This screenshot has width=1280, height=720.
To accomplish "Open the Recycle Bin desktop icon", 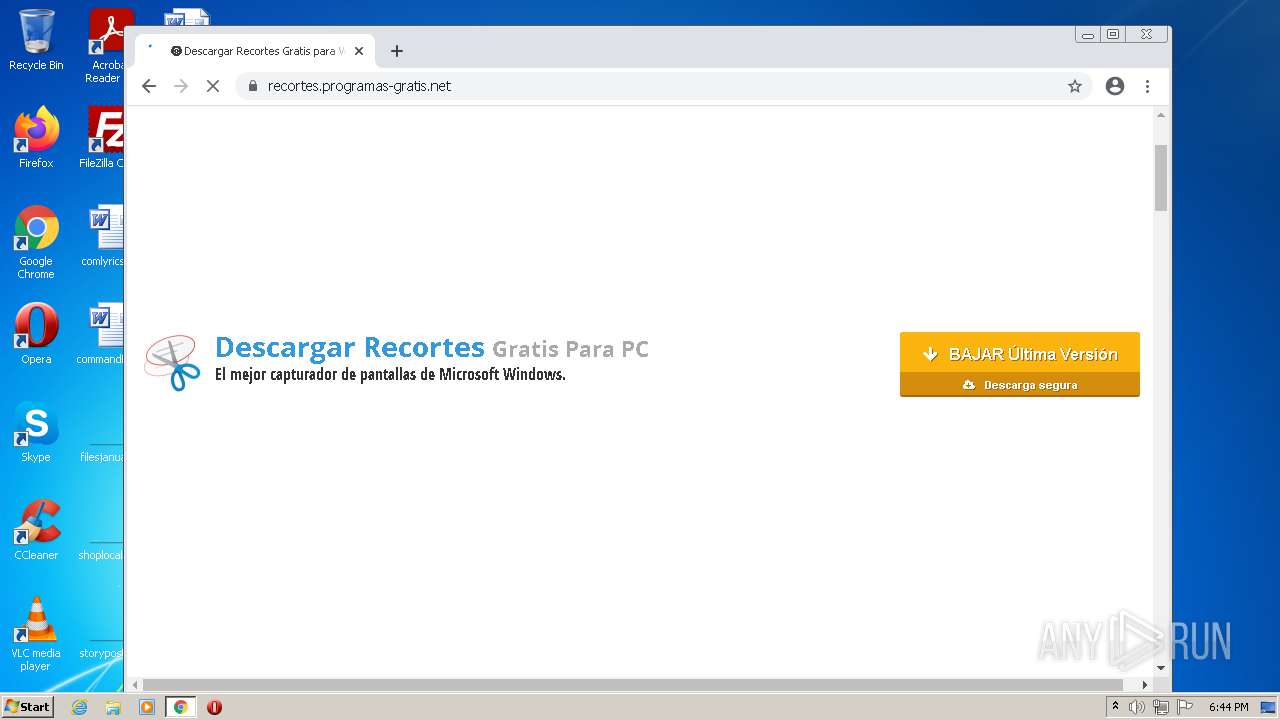I will 36,40.
